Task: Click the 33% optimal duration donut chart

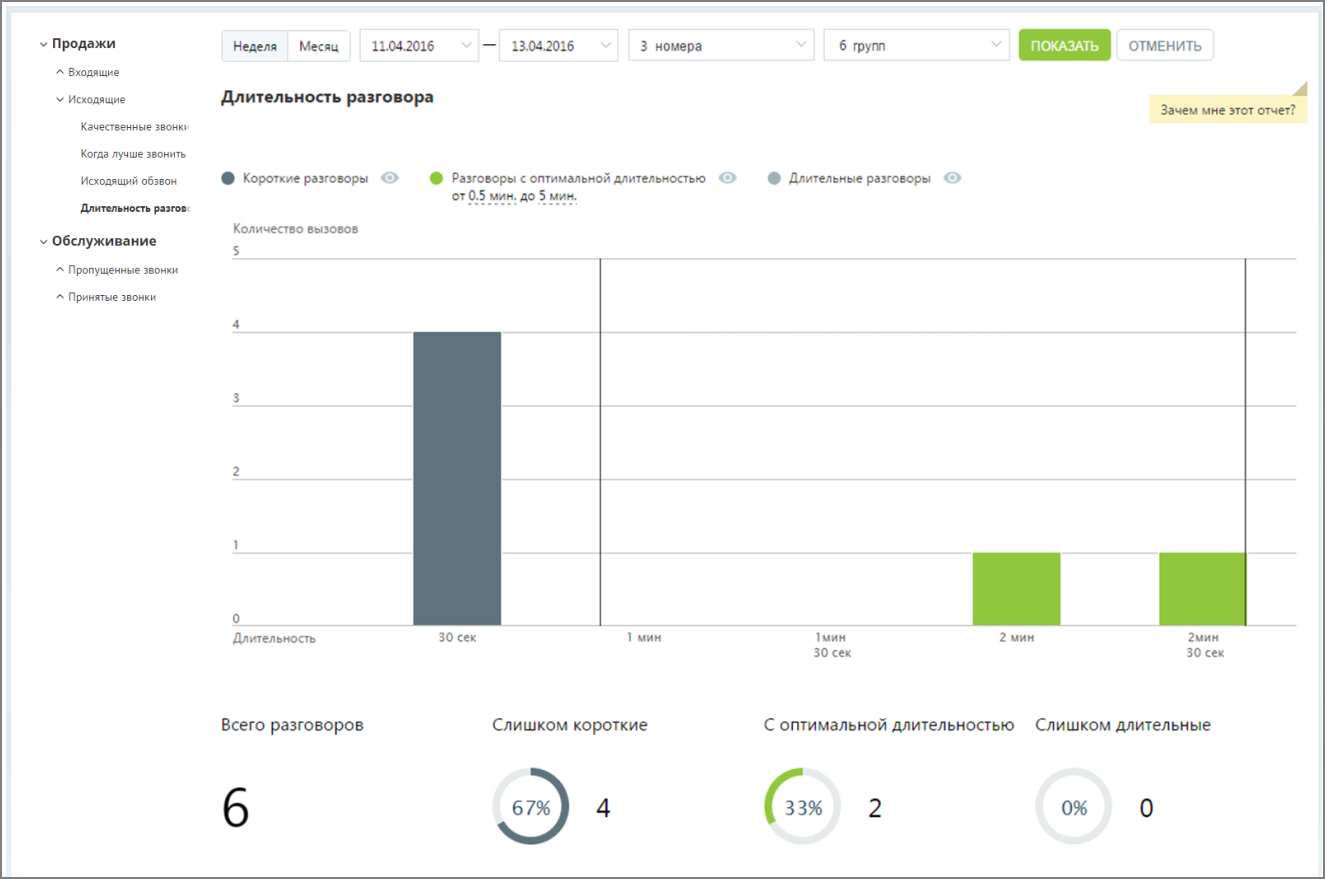Action: [802, 808]
